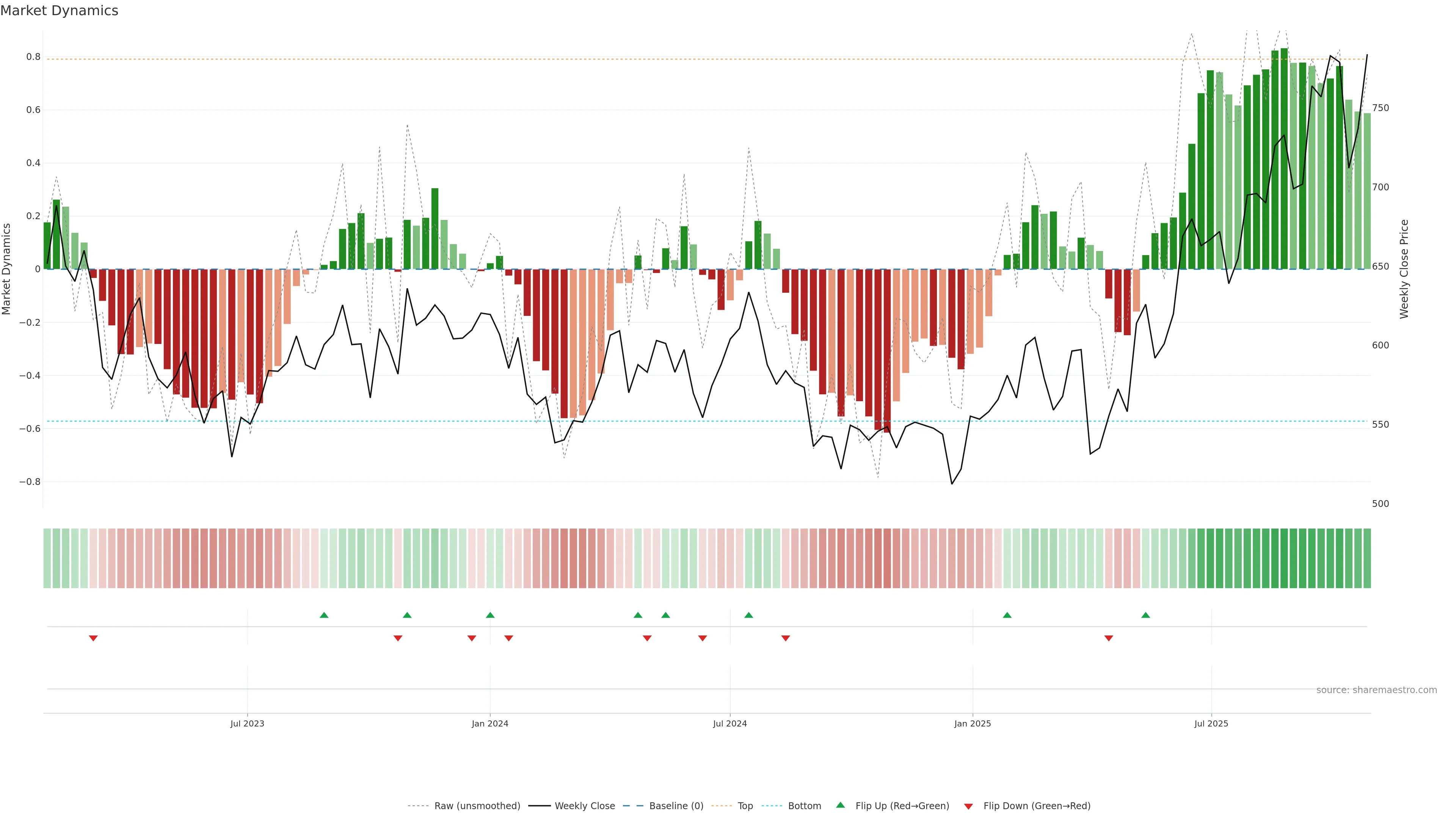The image size is (1456, 819).
Task: Toggle the Weekly Close legend entry
Action: 584,806
